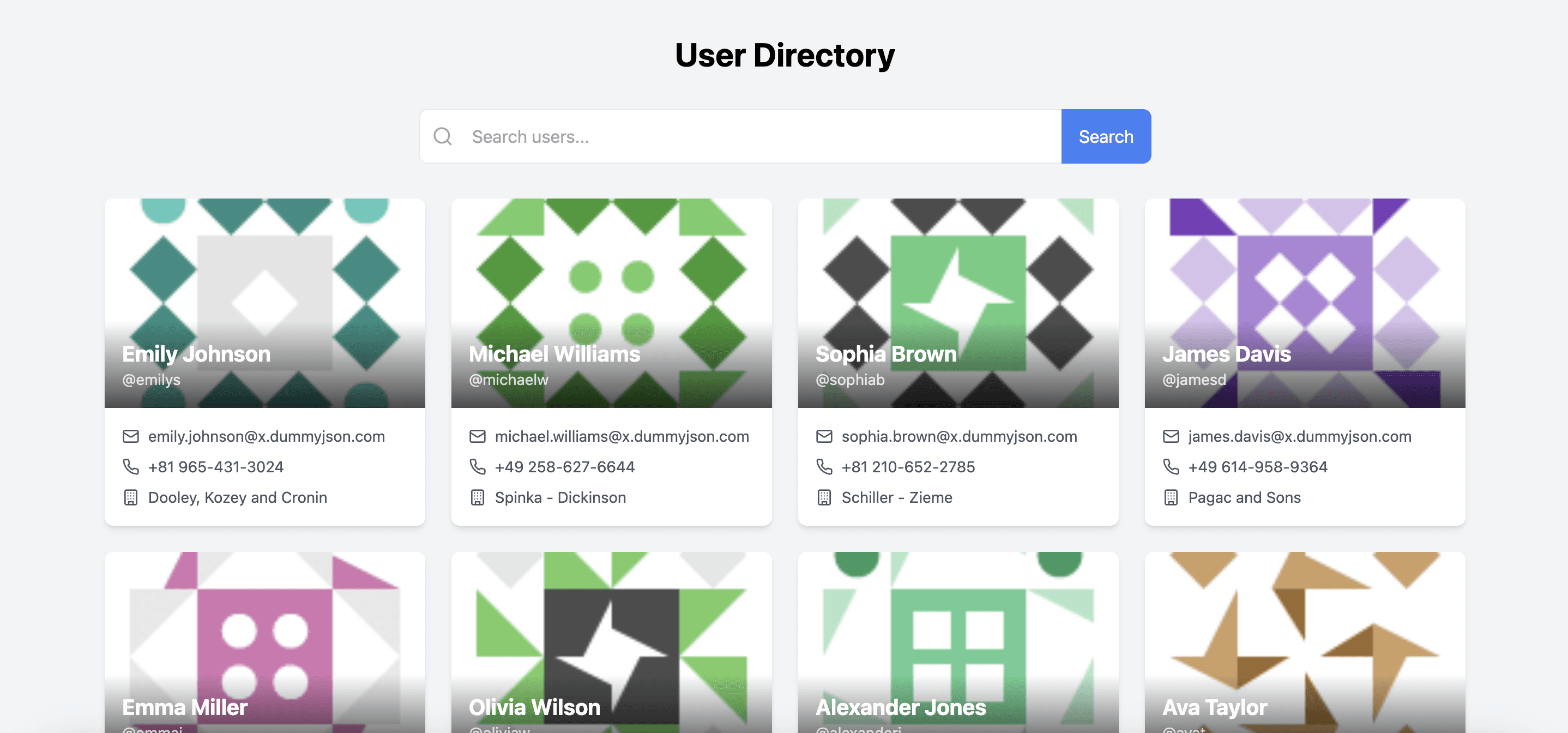Click envelope icon beside James Davis's email
1568x733 pixels.
1171,436
